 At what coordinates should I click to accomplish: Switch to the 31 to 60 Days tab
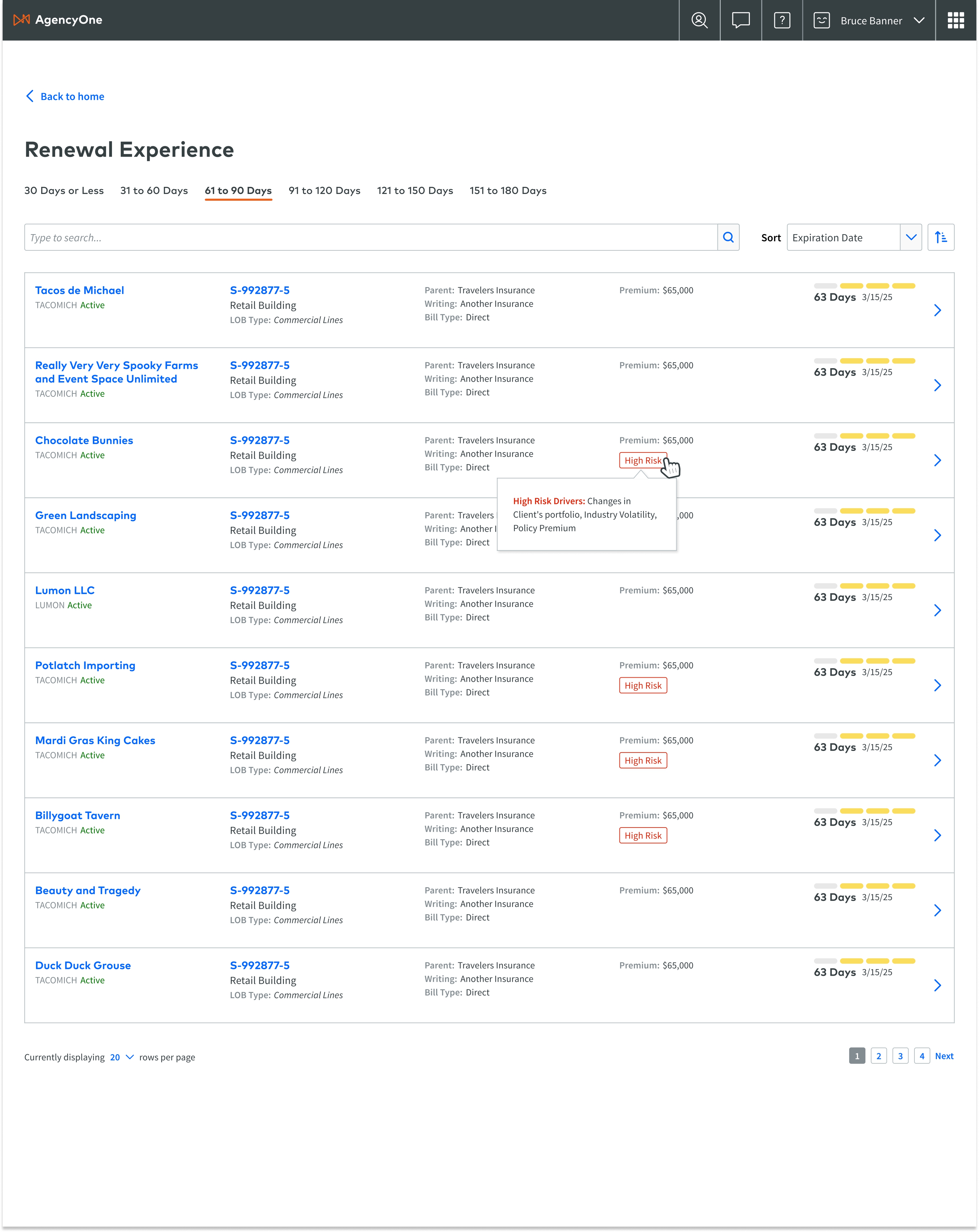click(154, 191)
